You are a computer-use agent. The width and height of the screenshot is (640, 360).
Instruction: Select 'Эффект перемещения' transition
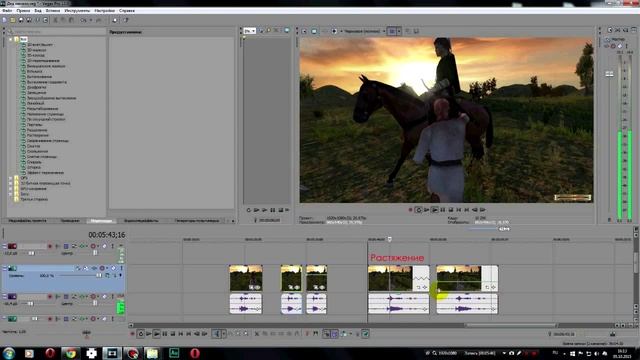click(x=45, y=173)
